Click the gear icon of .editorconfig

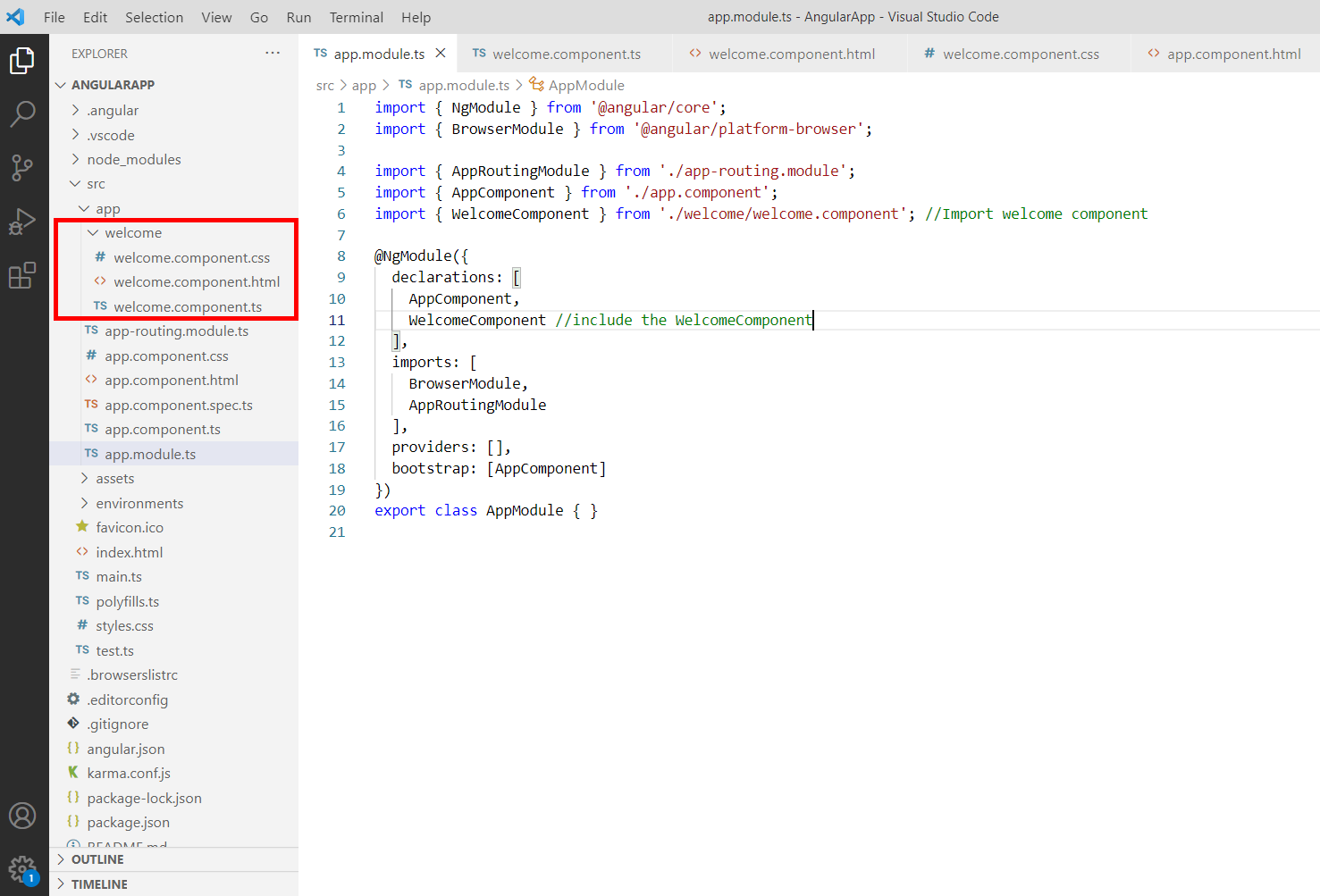tap(73, 699)
